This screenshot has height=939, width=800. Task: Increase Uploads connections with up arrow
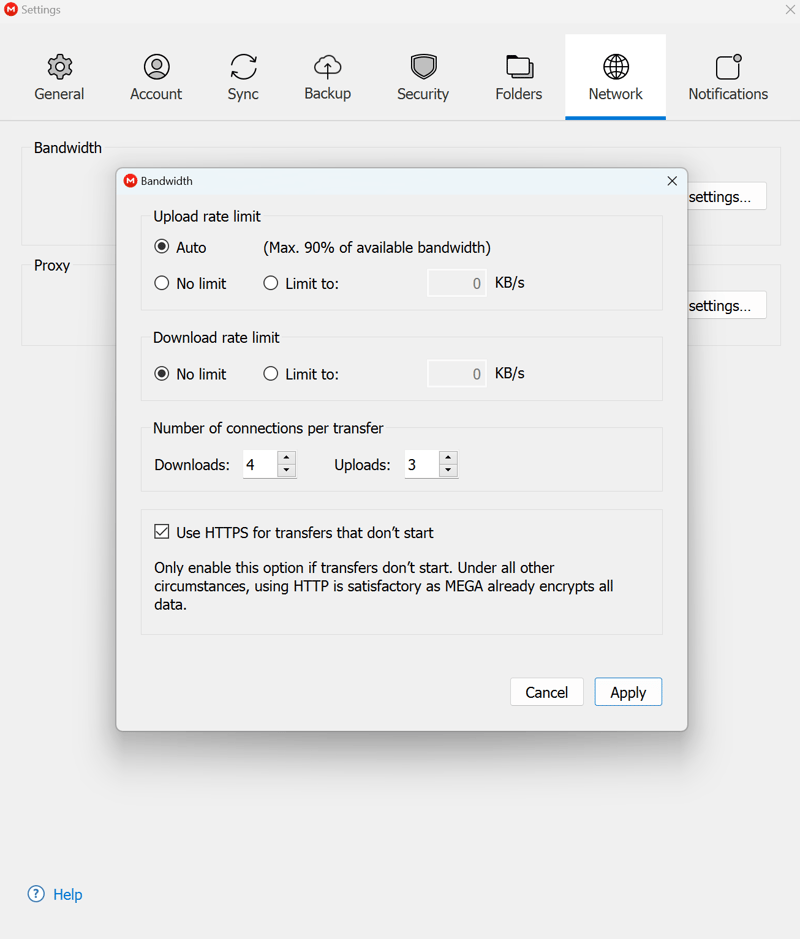click(448, 458)
